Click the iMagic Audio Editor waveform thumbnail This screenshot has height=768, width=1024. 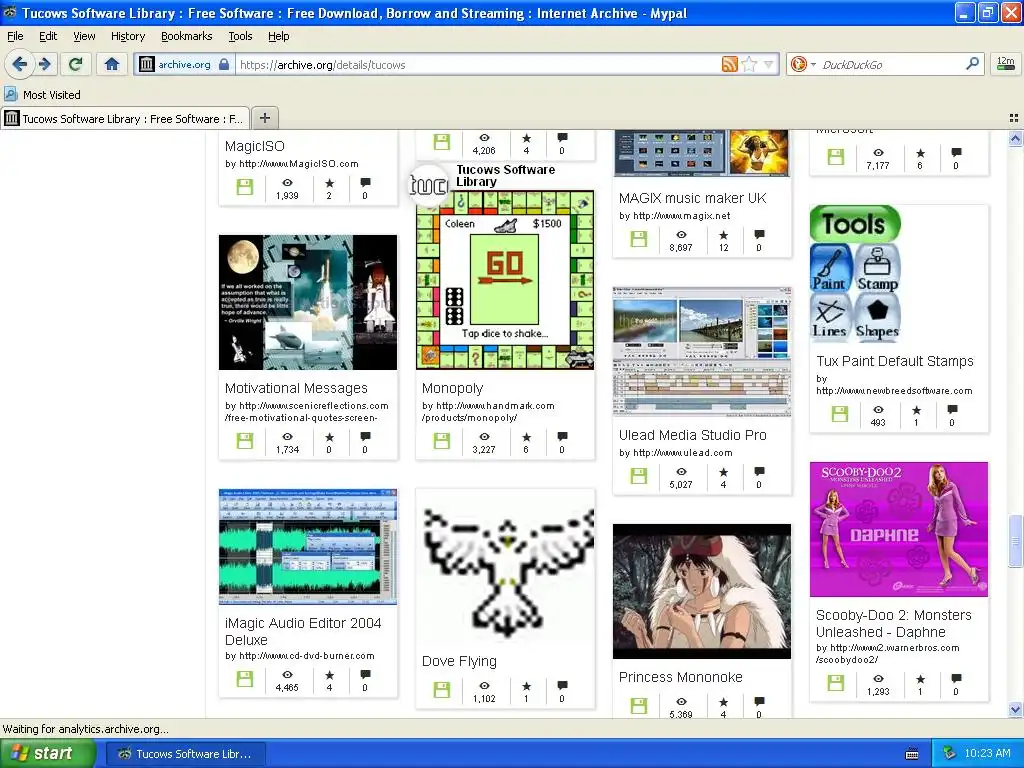(x=308, y=547)
